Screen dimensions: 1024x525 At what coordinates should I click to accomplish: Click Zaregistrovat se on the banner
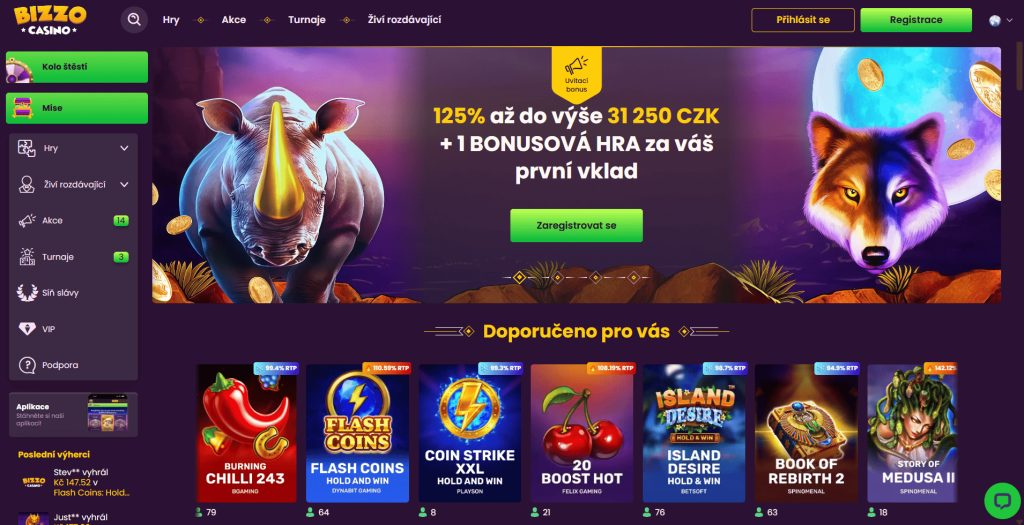coord(576,225)
